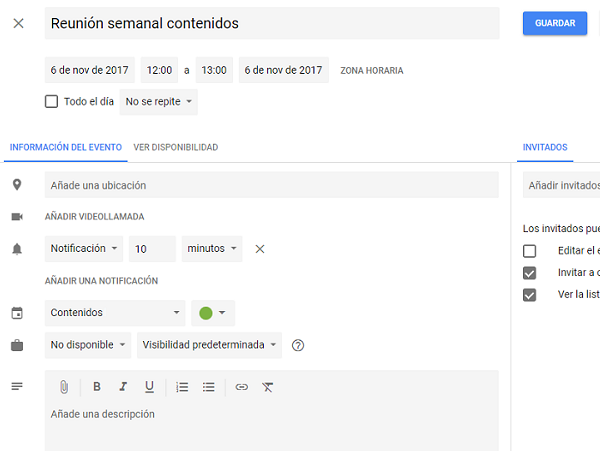Switch to Información del evento tab

[66, 147]
